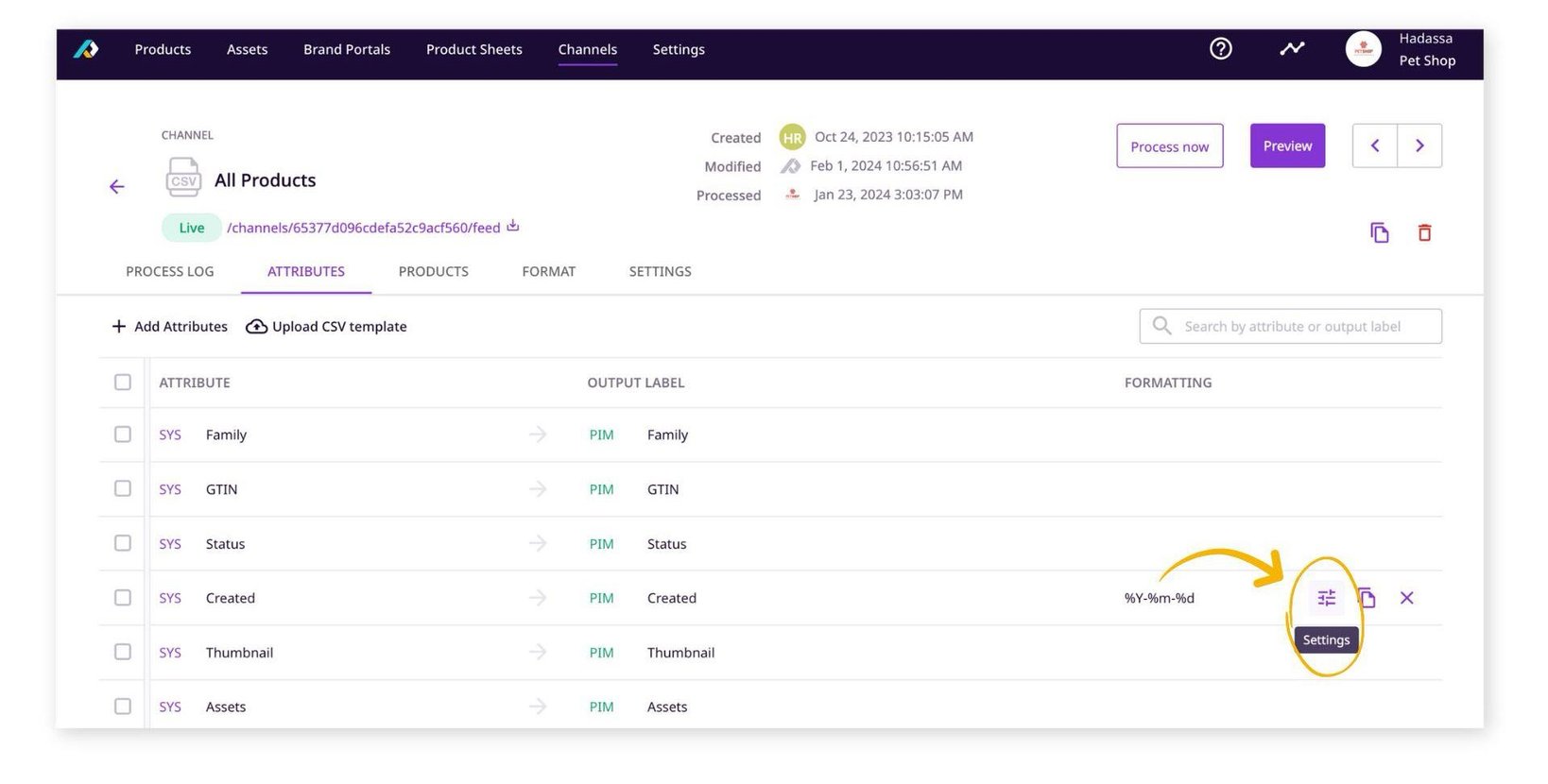Download the feed via link icon
Viewport: 1548px width, 784px height.
click(x=513, y=227)
